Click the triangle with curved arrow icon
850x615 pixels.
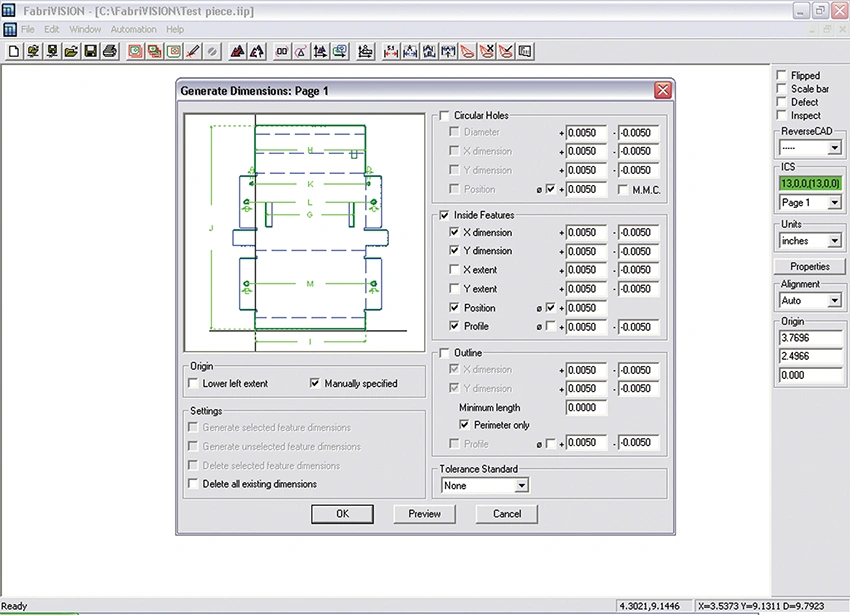301,52
